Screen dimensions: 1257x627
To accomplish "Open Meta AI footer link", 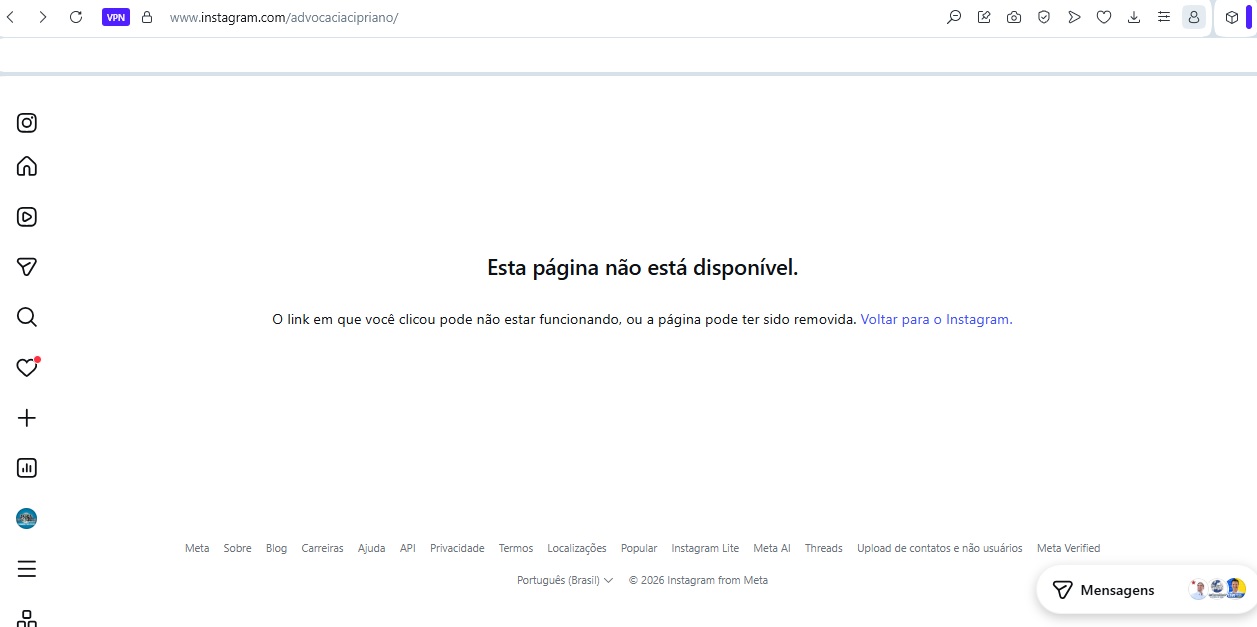I will (772, 548).
